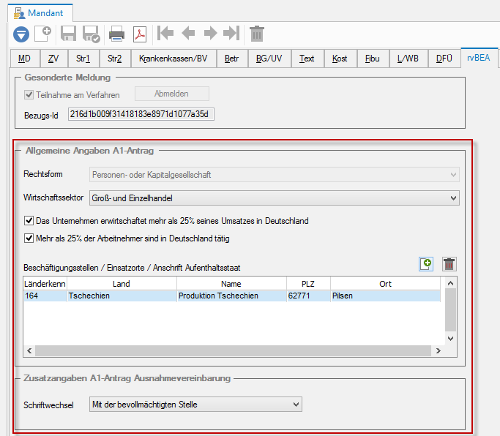Jump to last record arrow
This screenshot has width=500, height=436.
[x=232, y=33]
